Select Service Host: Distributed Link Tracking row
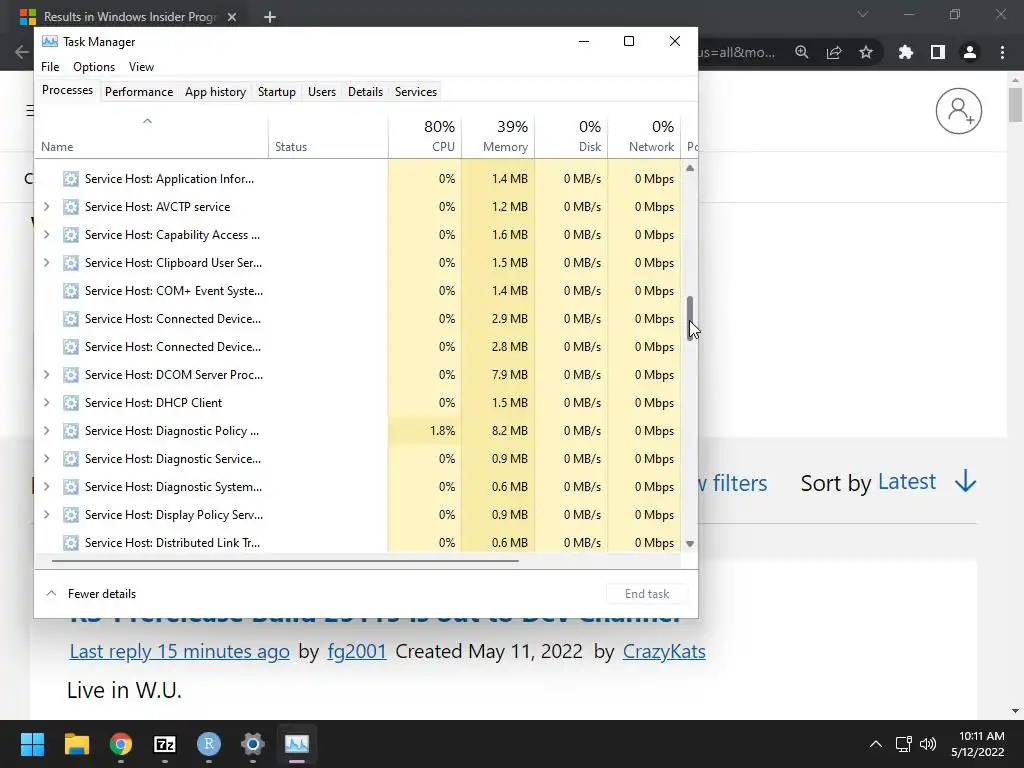This screenshot has width=1024, height=768. (358, 543)
